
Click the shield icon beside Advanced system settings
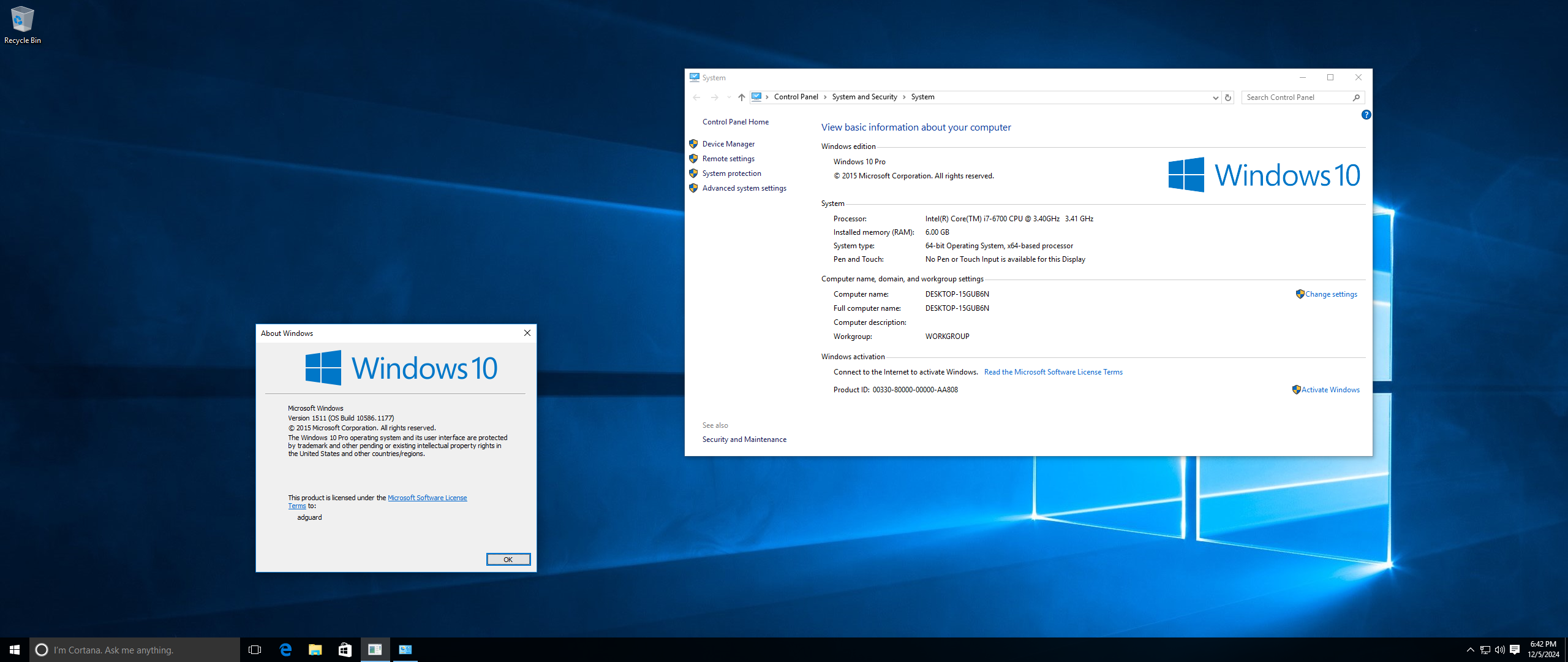coord(693,188)
